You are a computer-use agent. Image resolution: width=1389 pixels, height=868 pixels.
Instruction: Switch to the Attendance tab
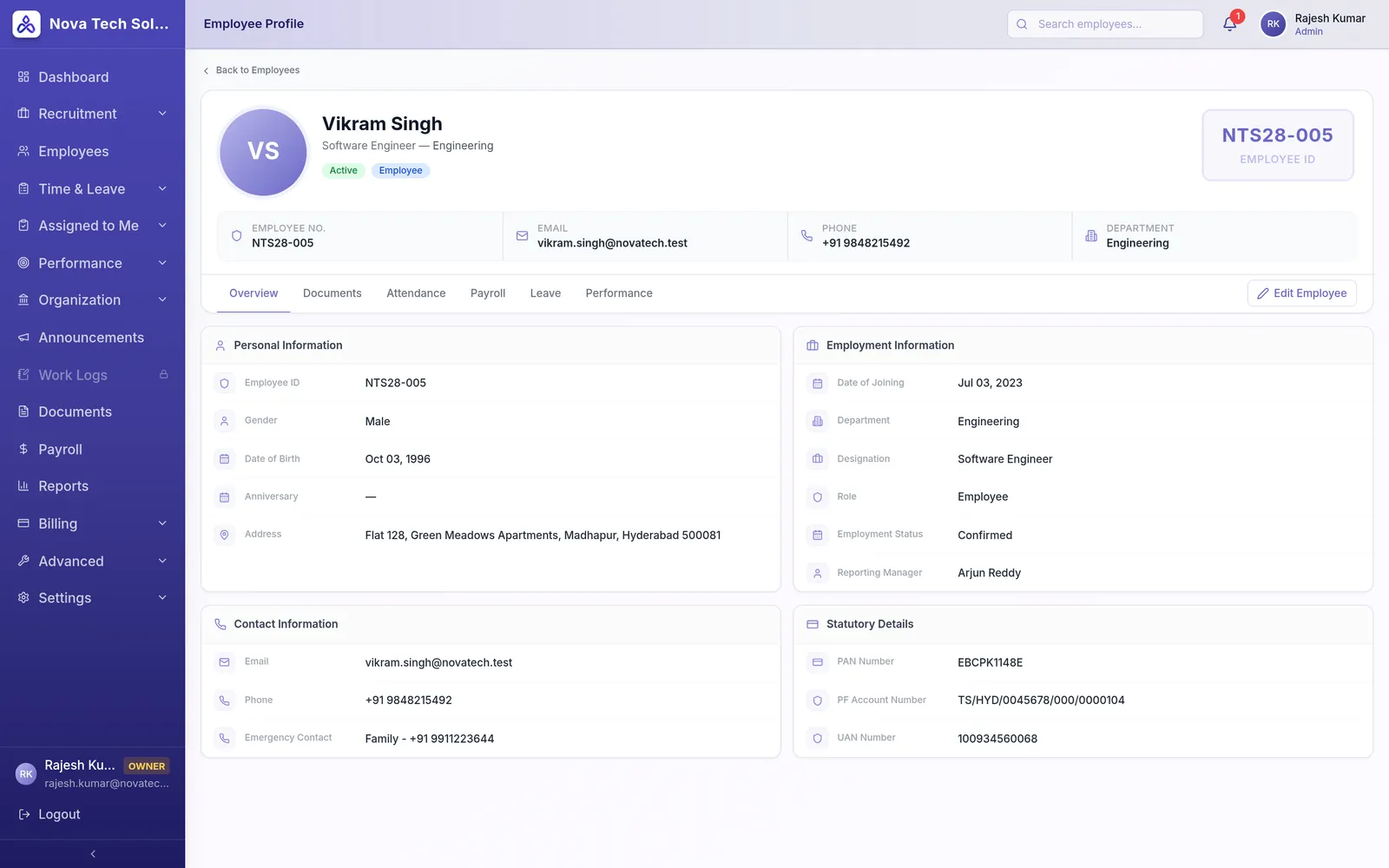[416, 293]
